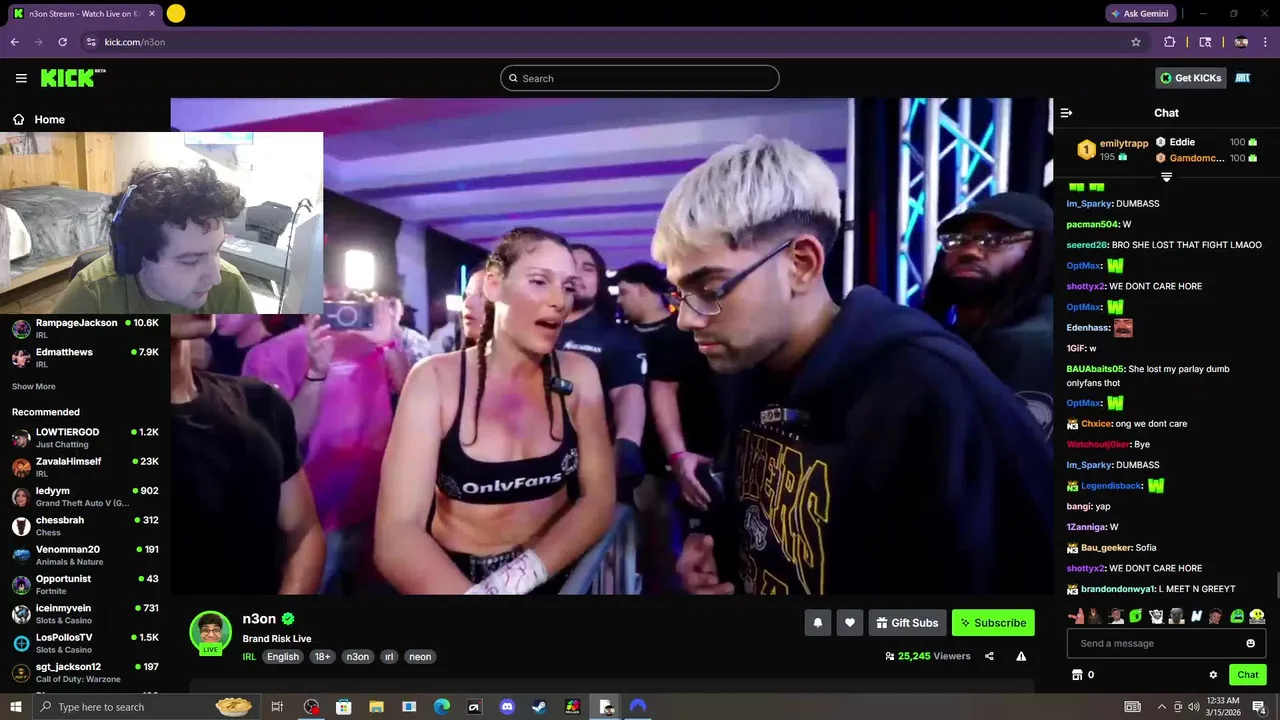Click username seered26 in chat
The height and width of the screenshot is (720, 1280).
point(1086,245)
